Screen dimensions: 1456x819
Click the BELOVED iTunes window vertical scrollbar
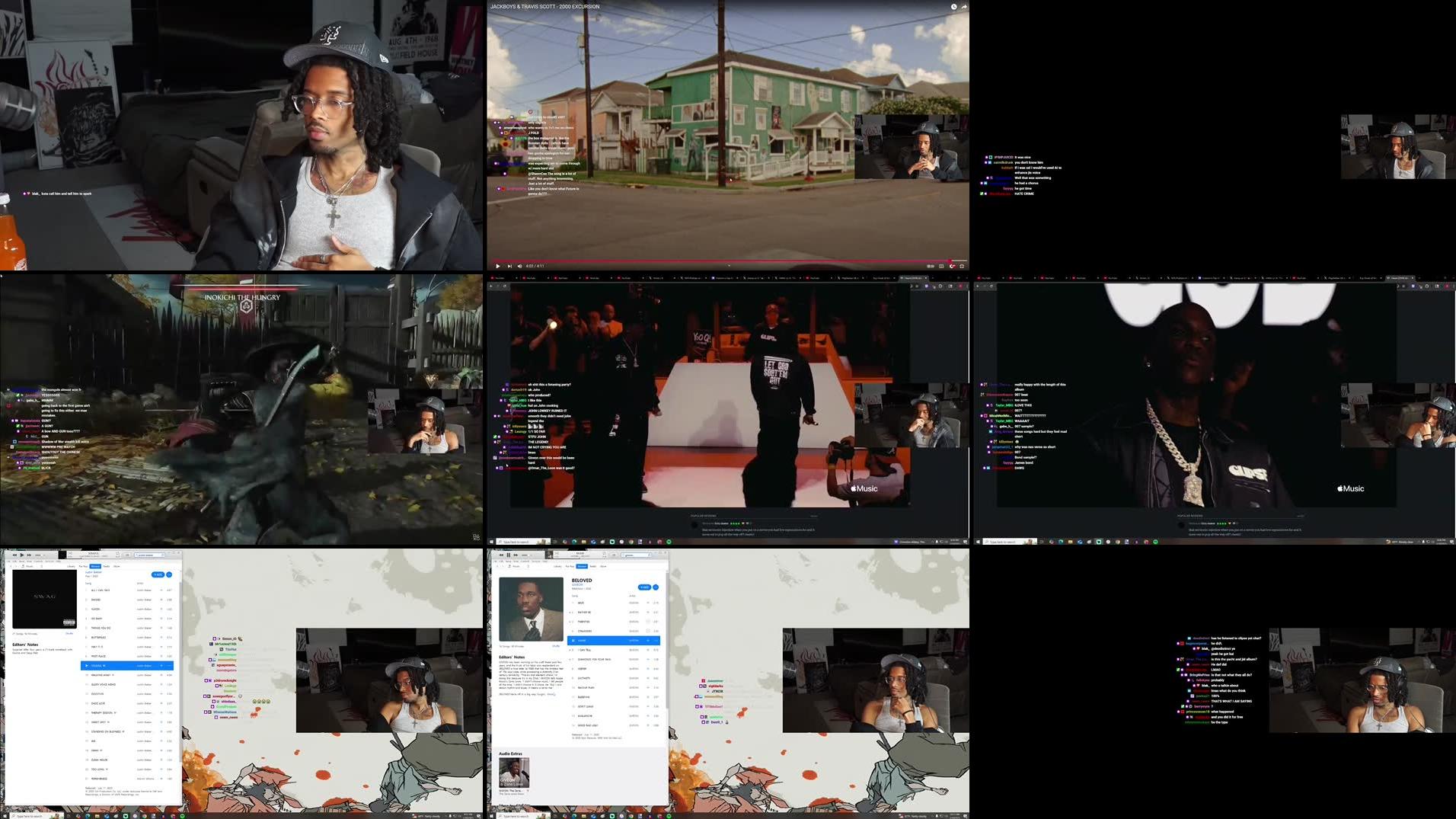tap(667, 640)
